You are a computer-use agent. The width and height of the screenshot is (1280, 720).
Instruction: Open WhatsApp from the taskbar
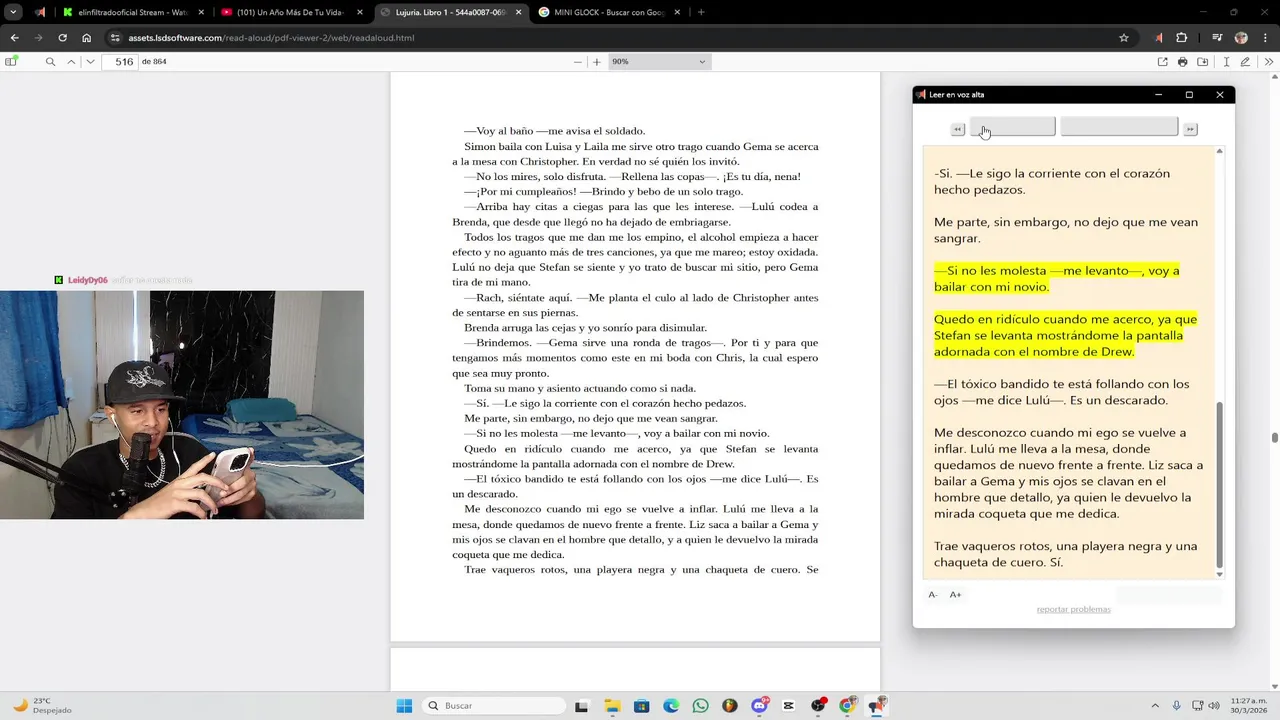[700, 706]
